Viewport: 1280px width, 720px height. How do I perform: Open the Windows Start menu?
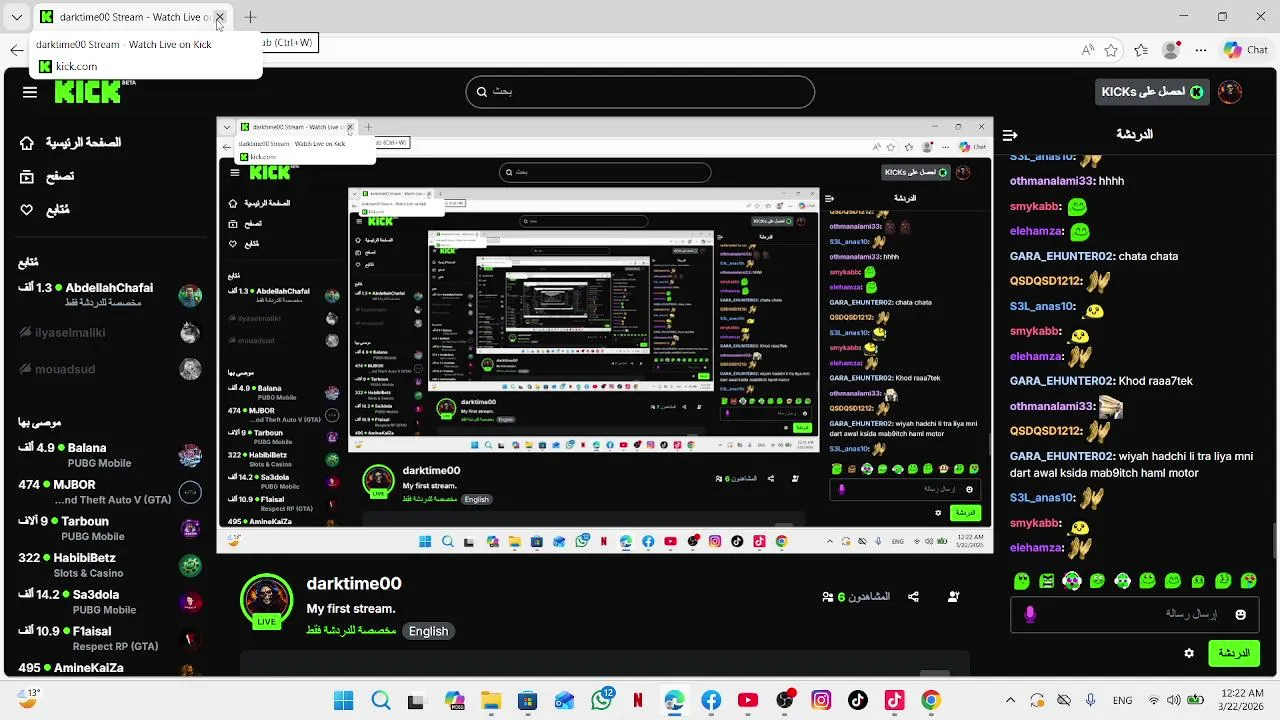click(x=343, y=701)
